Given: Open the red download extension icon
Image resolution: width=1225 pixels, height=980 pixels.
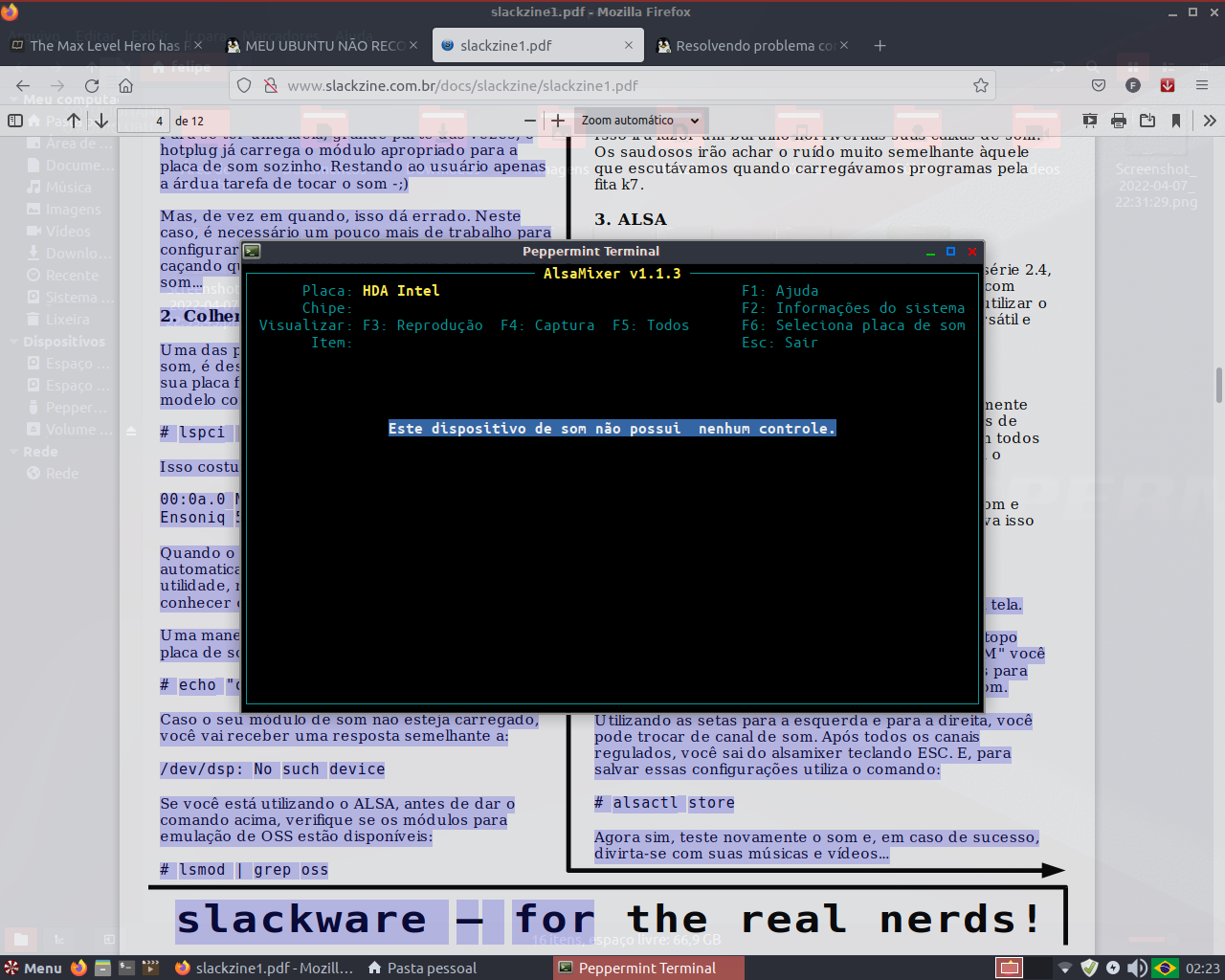Looking at the screenshot, I should (x=1168, y=85).
